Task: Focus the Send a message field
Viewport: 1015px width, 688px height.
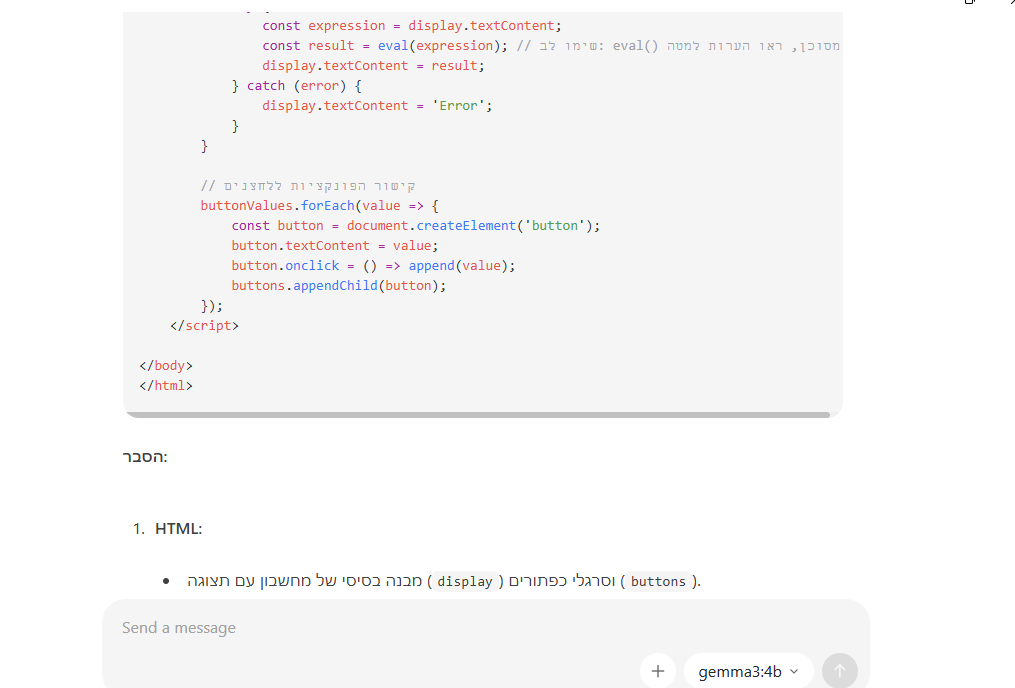Action: tap(380, 628)
